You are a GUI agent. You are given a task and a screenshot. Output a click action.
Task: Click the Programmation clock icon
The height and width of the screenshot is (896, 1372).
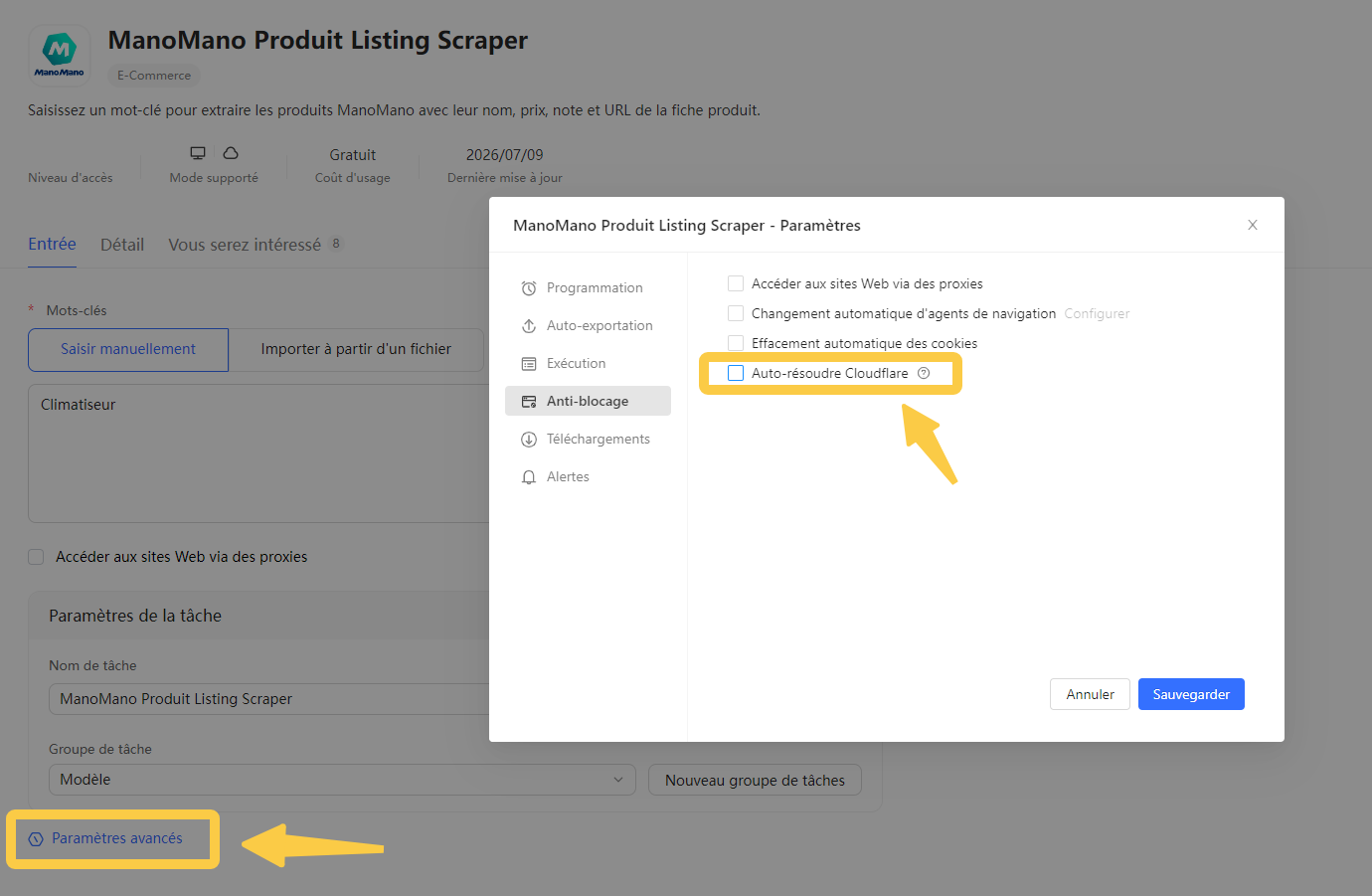coord(529,288)
